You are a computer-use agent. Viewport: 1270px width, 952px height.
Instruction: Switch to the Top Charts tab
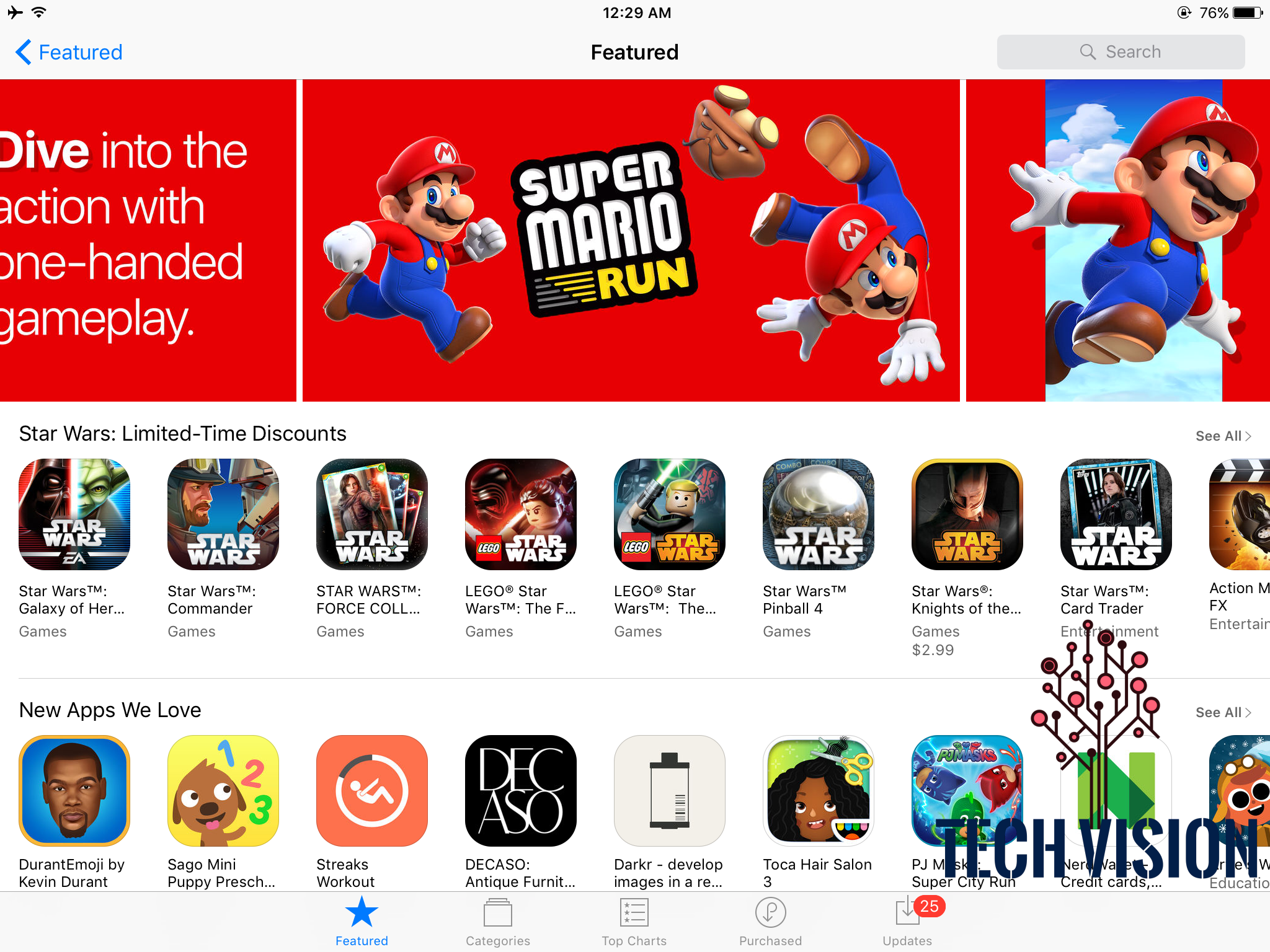[x=634, y=923]
